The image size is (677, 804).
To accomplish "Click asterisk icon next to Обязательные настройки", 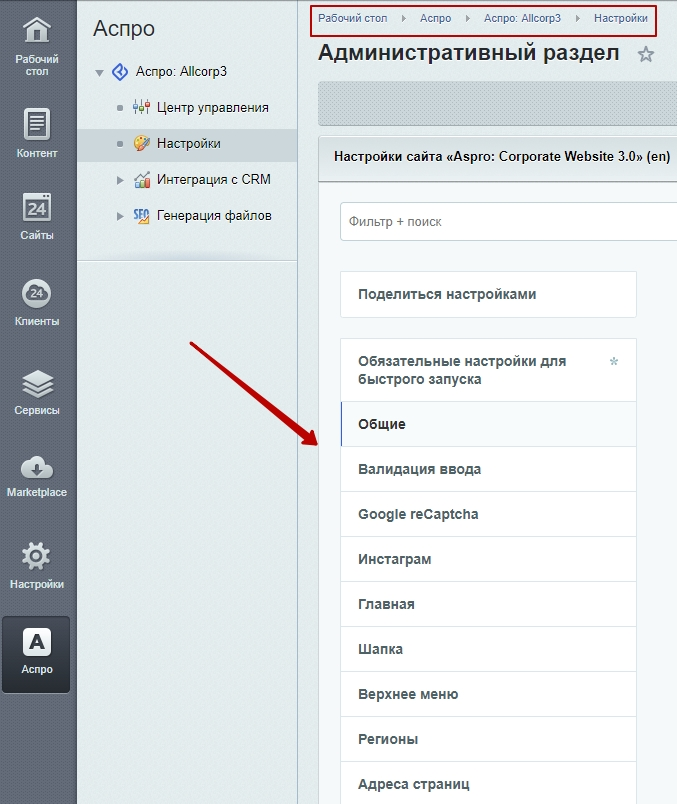I will [x=613, y=361].
